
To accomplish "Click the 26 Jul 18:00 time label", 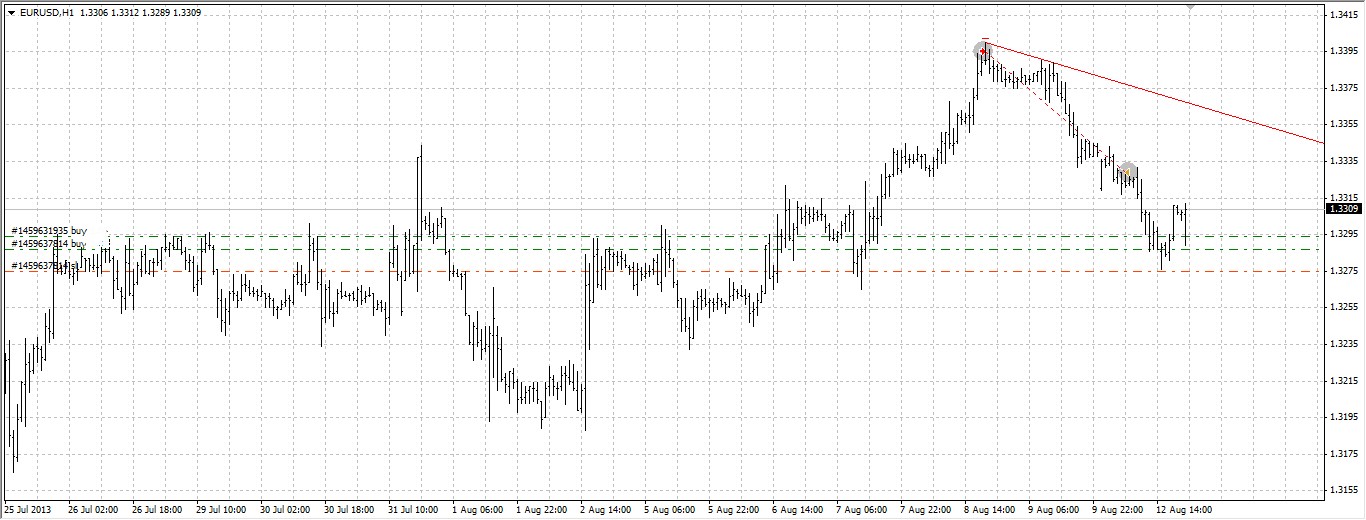I will click(x=157, y=509).
